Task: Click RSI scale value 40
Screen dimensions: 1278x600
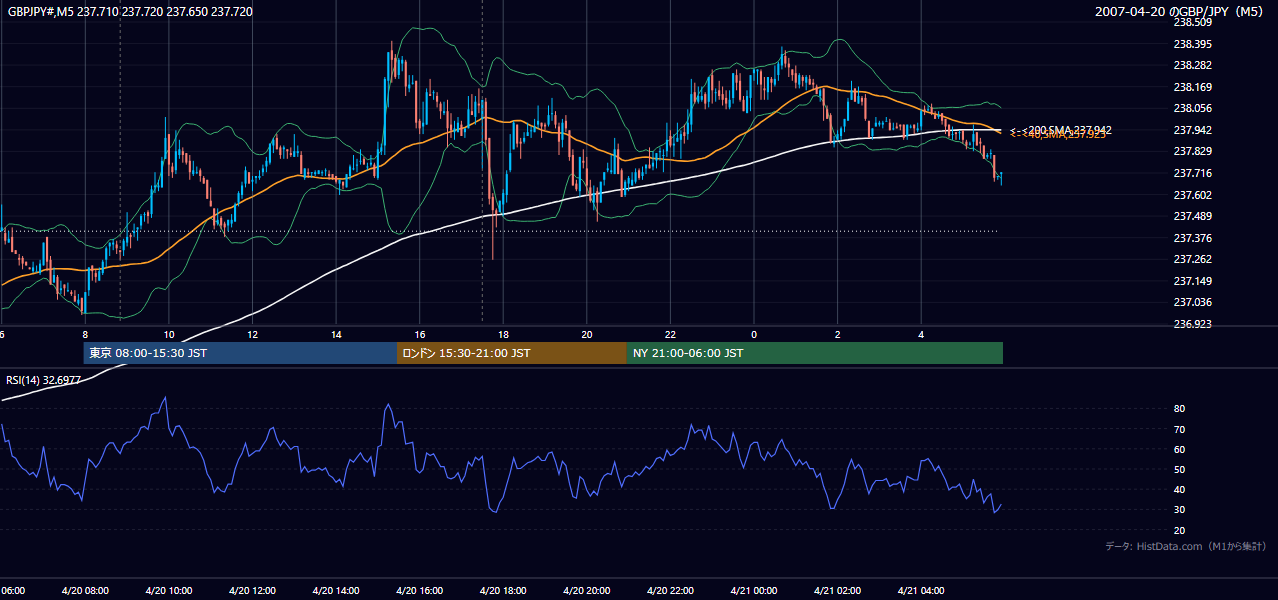Action: (x=1180, y=489)
